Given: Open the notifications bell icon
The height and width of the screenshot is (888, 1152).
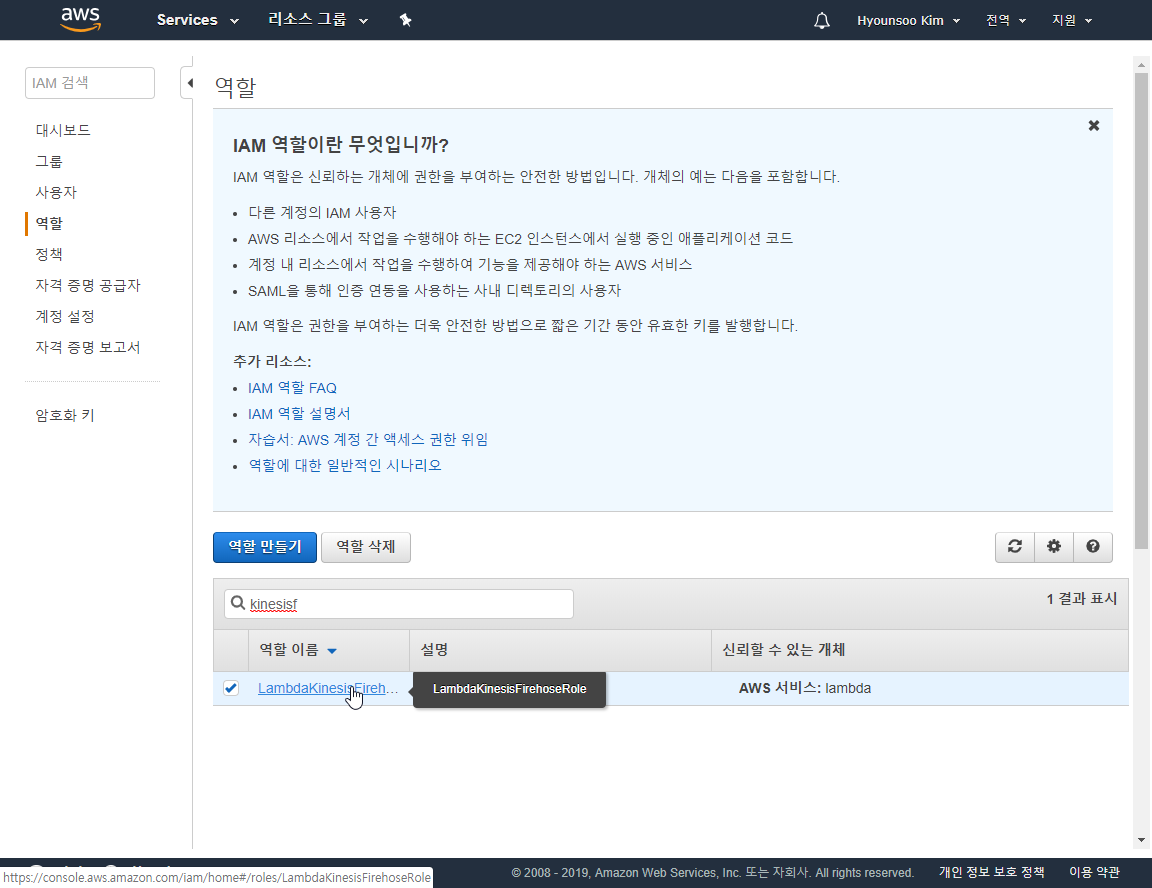Looking at the screenshot, I should 822,21.
